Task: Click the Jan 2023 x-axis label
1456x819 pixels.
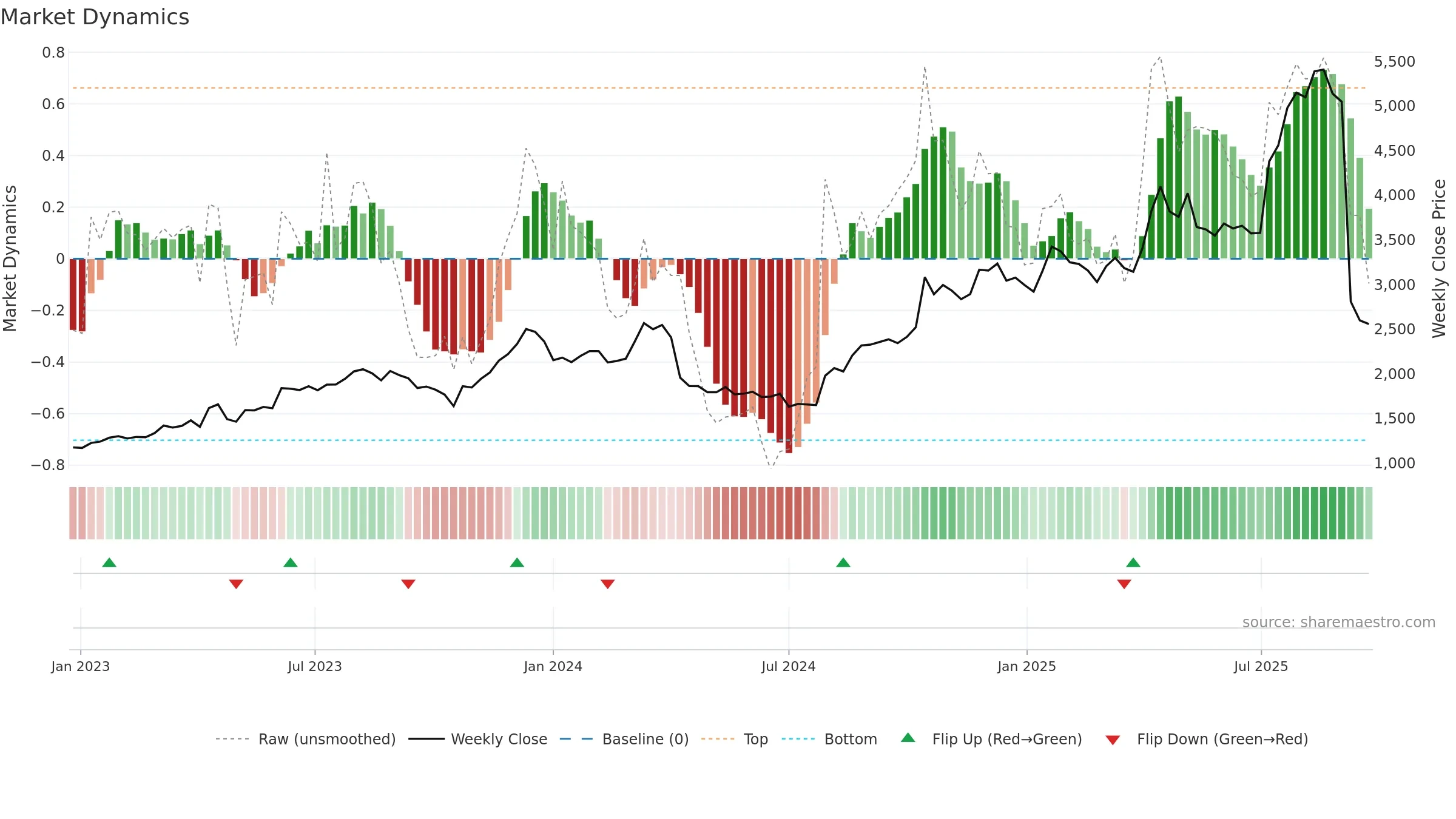Action: point(81,666)
